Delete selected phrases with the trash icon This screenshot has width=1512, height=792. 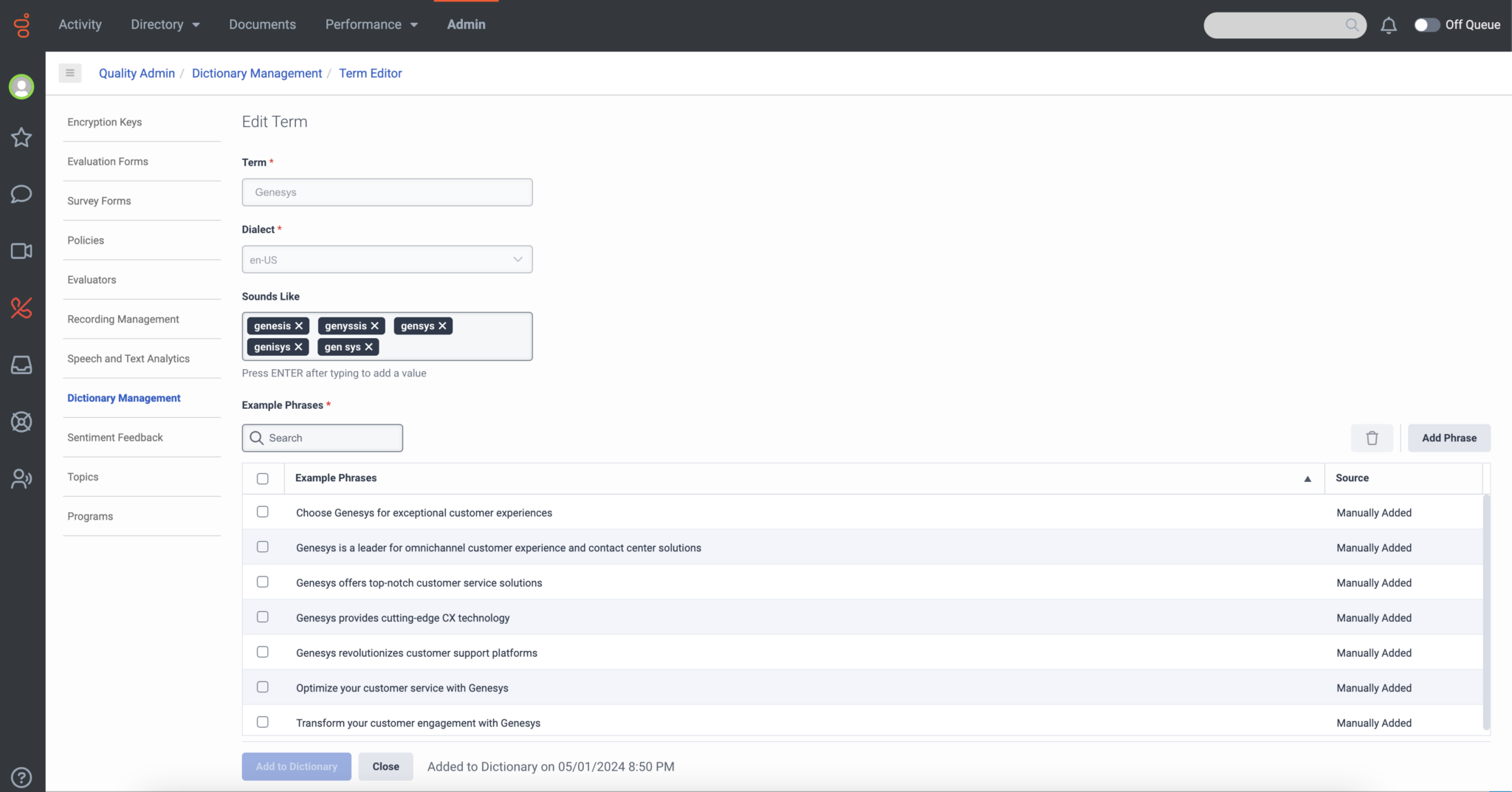[1372, 438]
